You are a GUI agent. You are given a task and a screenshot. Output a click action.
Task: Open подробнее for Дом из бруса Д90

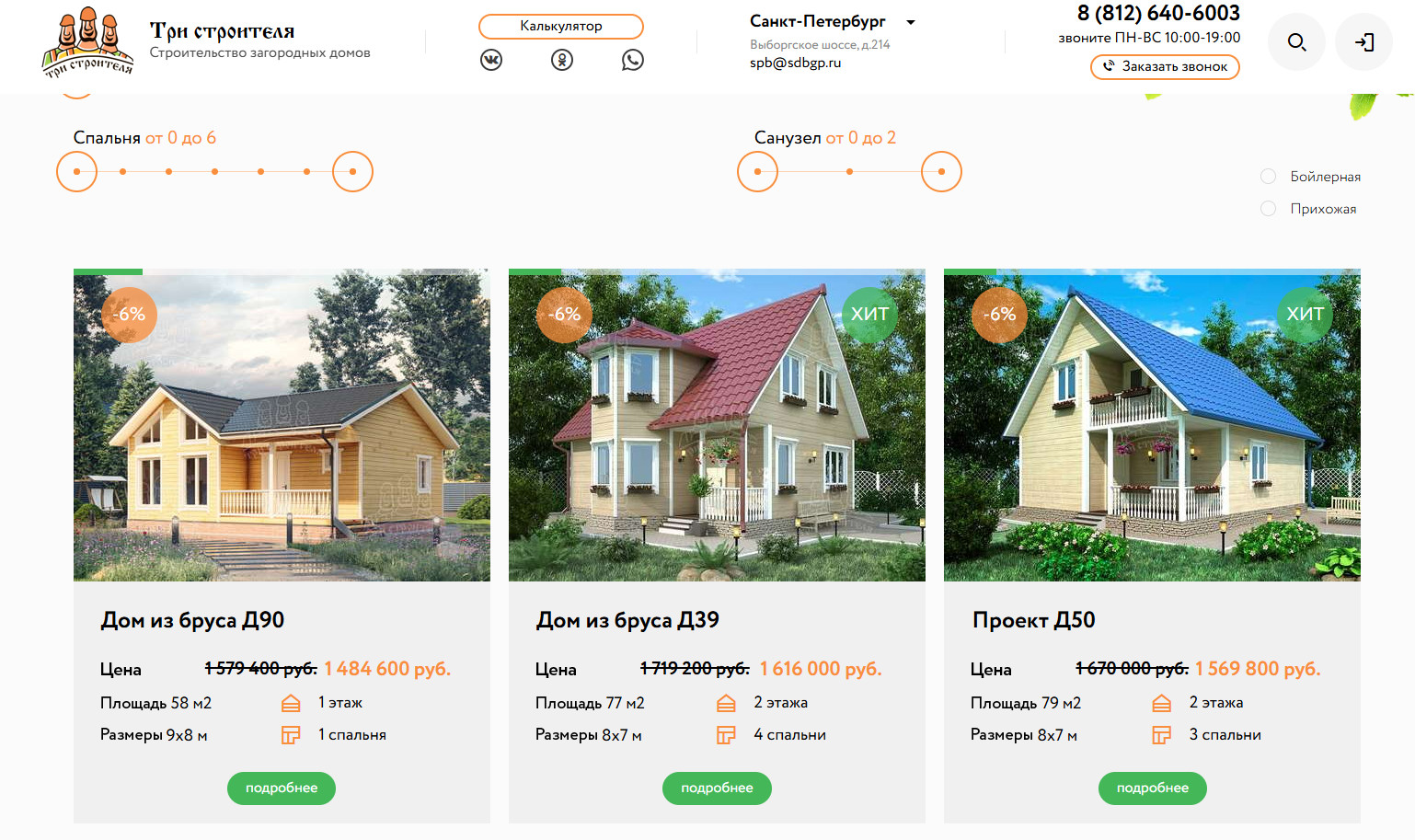click(x=282, y=788)
